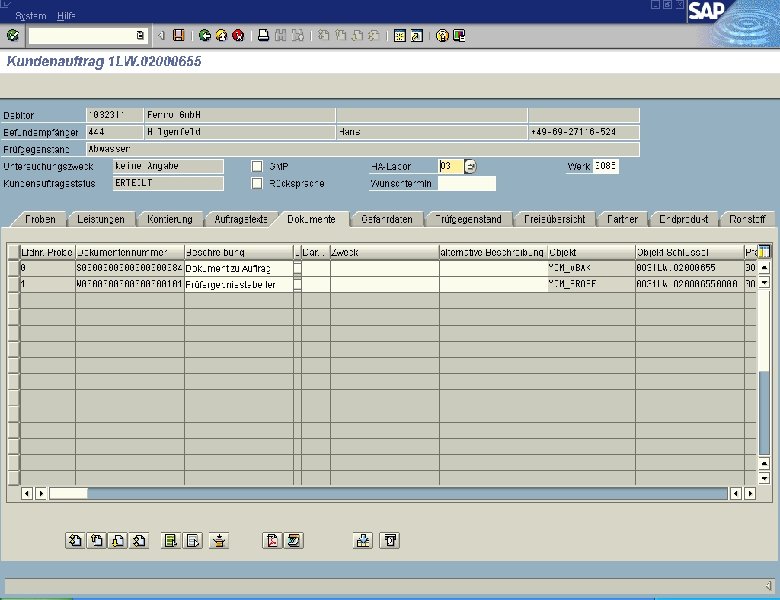Click the import document icon with blue arrow

tap(363, 540)
